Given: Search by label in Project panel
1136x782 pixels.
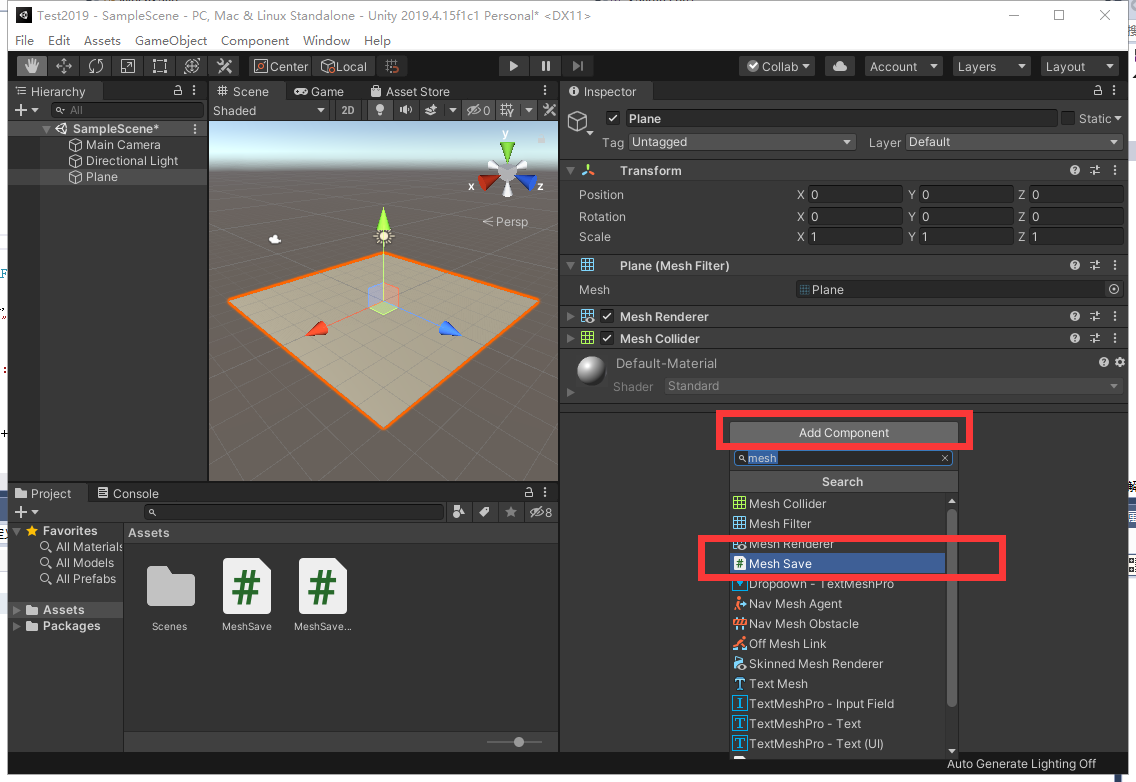Looking at the screenshot, I should 484,512.
